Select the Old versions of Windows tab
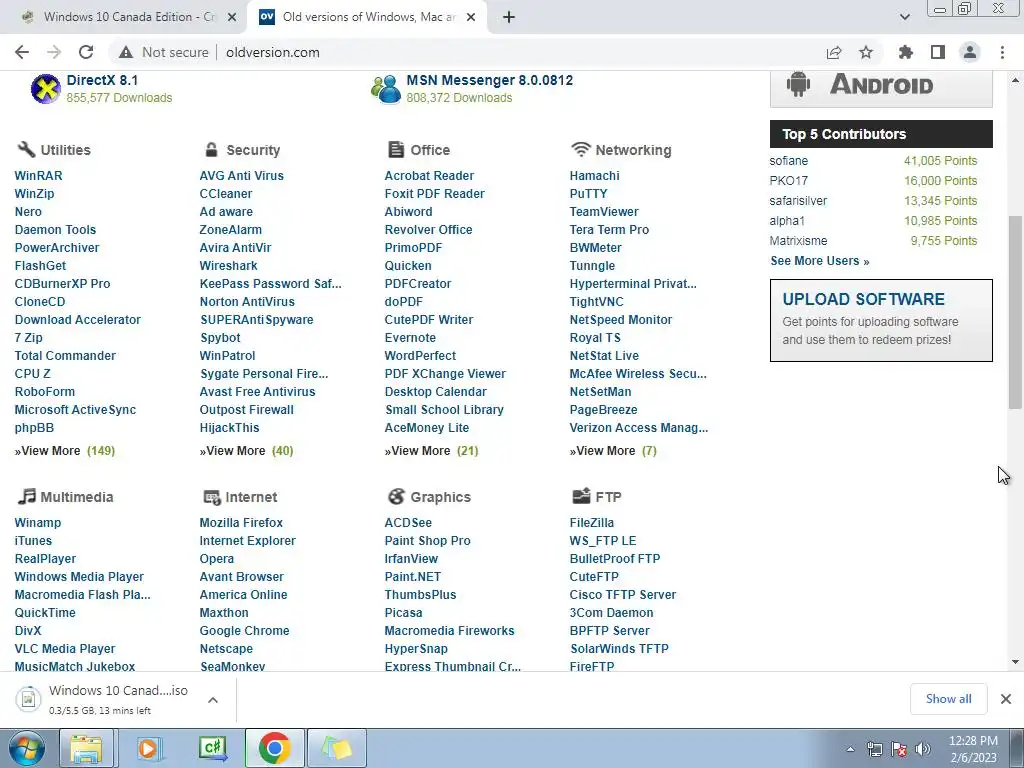The width and height of the screenshot is (1024, 768). point(366,17)
